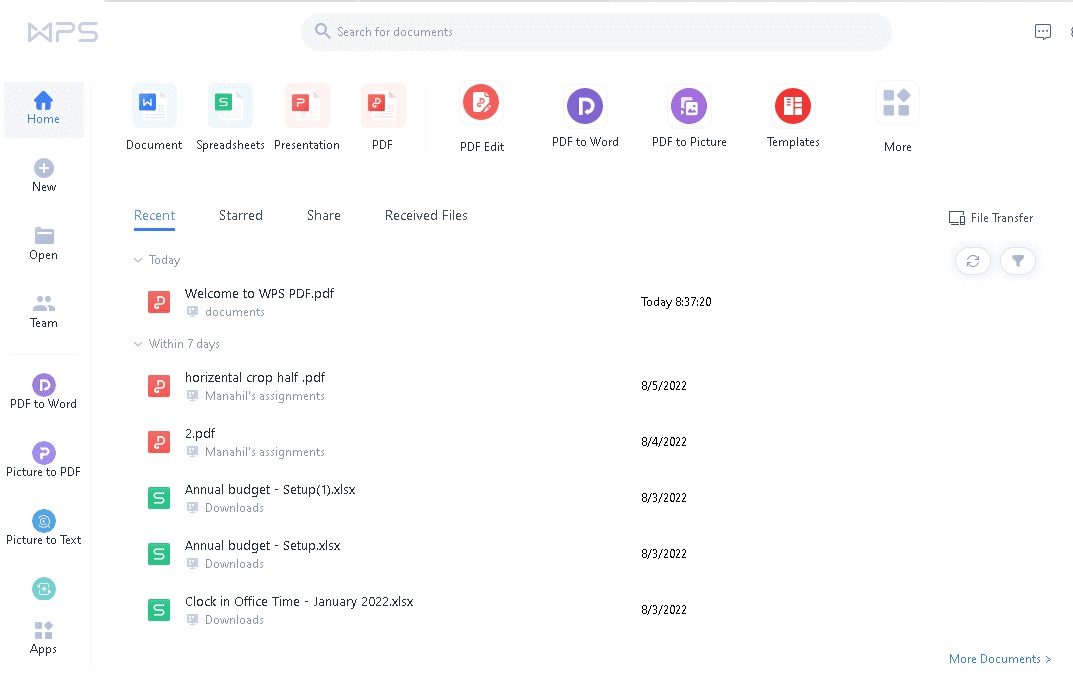Switch to the Recent tab
The image size is (1073, 683).
[155, 216]
